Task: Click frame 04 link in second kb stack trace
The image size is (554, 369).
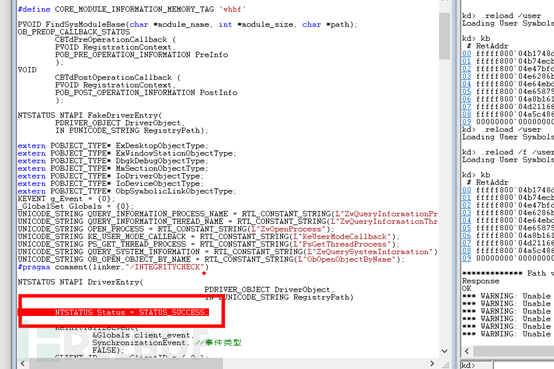Action: pos(466,221)
